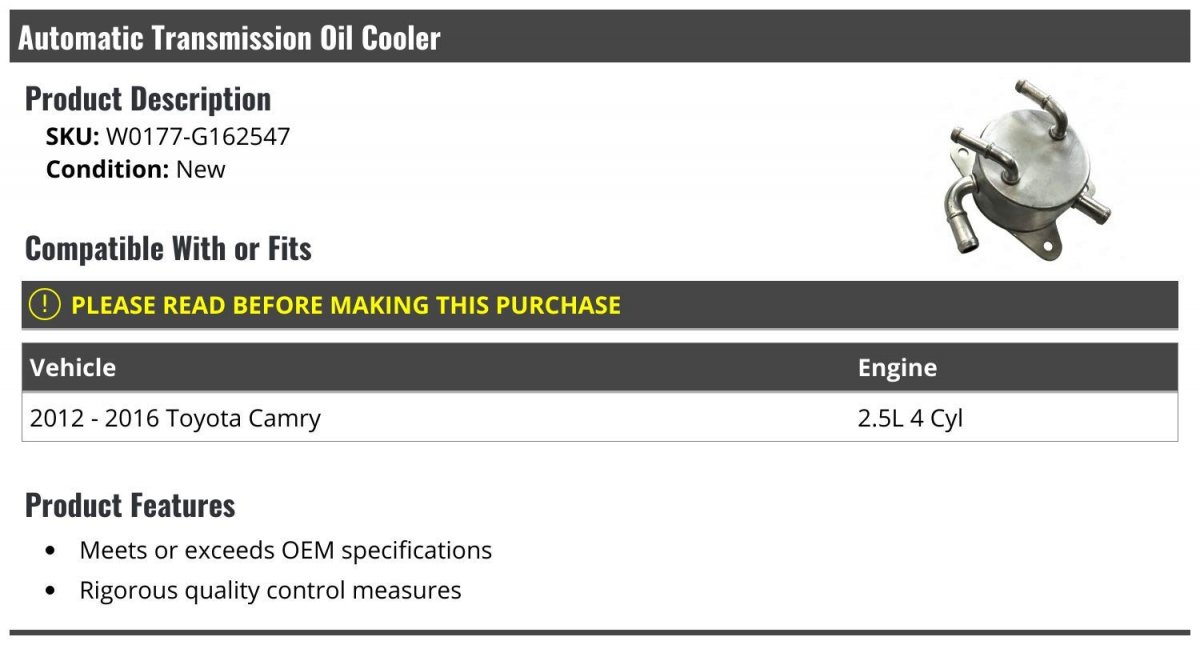Viewport: 1200px width, 645px height.
Task: Click the Compatible With or Fits heading
Action: point(168,248)
